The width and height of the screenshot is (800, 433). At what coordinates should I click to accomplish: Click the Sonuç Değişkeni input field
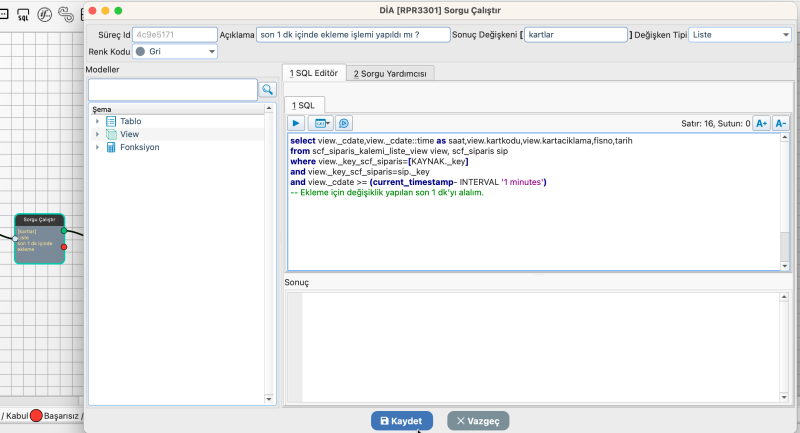tap(574, 34)
